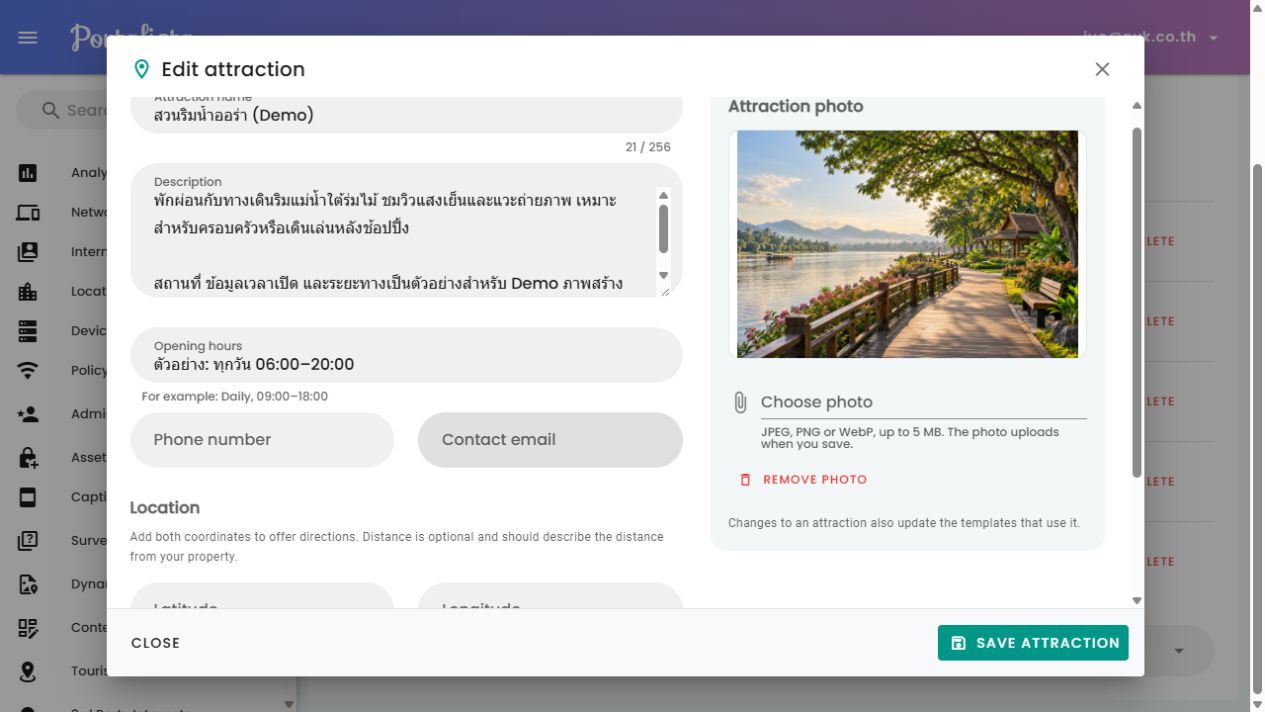
Task: Click the Tourism map-pin sidebar icon
Action: coord(28,672)
